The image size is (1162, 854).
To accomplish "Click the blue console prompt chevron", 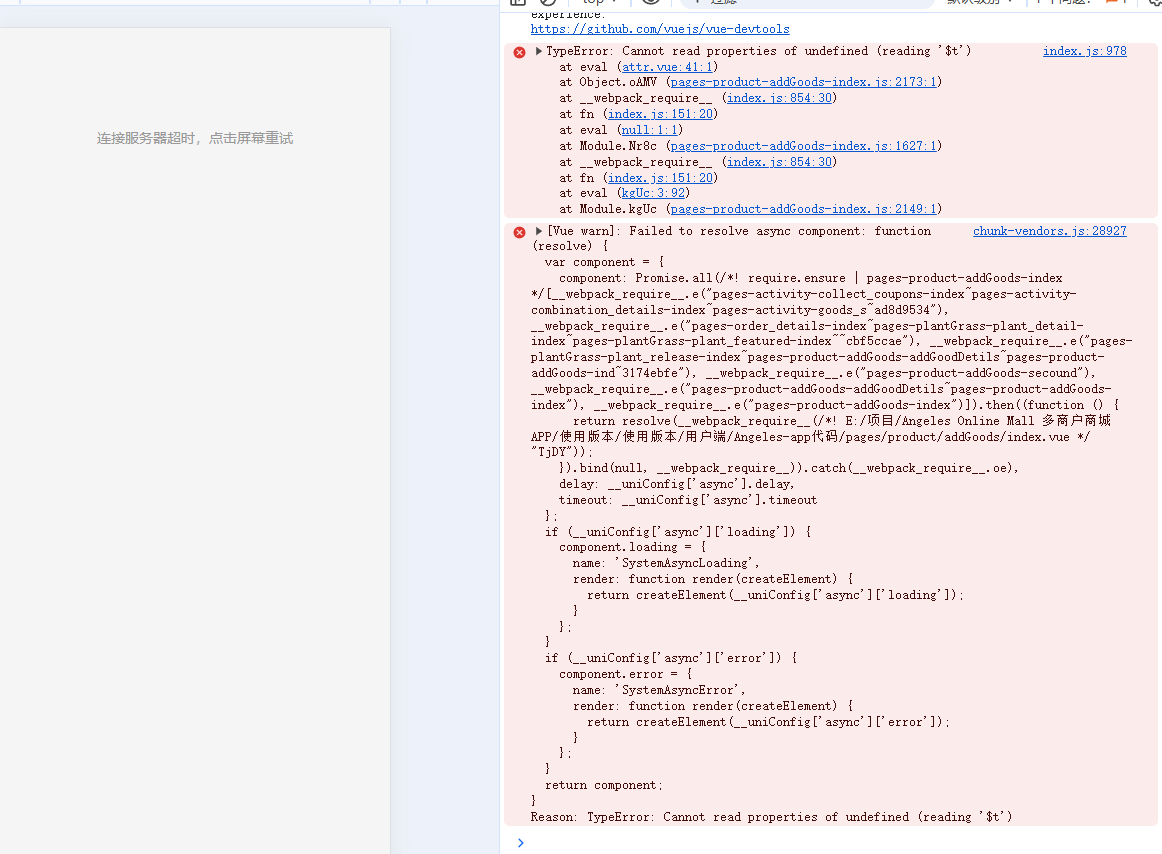I will [520, 842].
